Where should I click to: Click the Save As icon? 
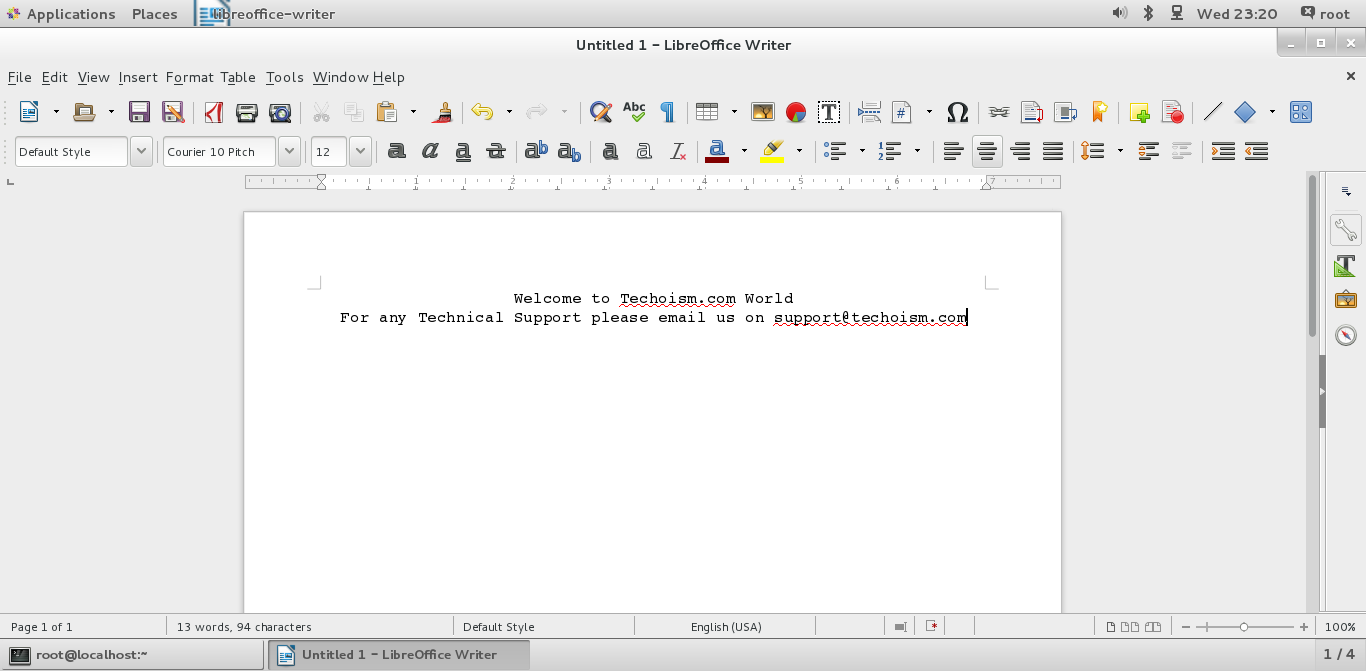(173, 112)
